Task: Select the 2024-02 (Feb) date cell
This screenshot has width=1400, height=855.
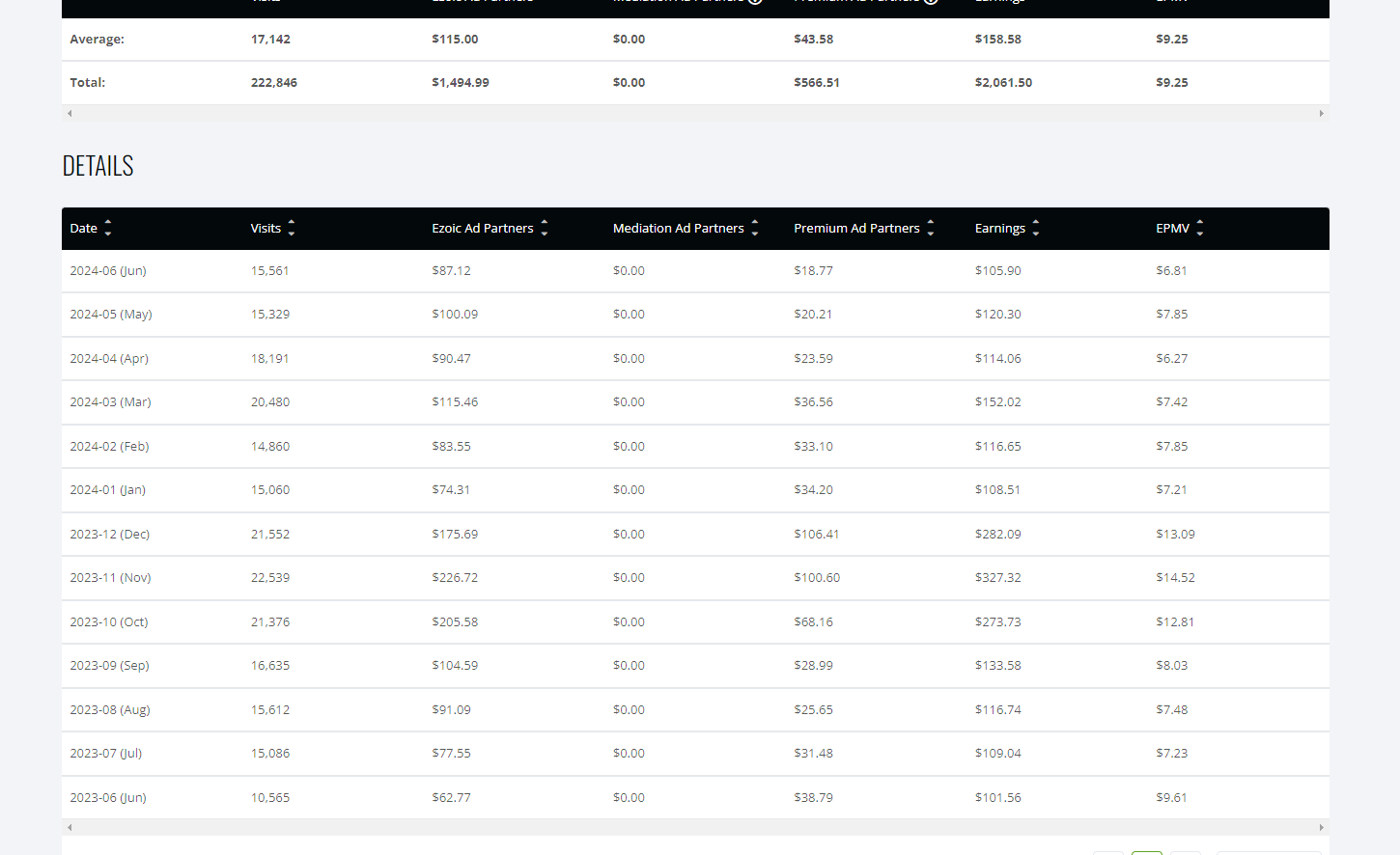Action: click(x=109, y=447)
